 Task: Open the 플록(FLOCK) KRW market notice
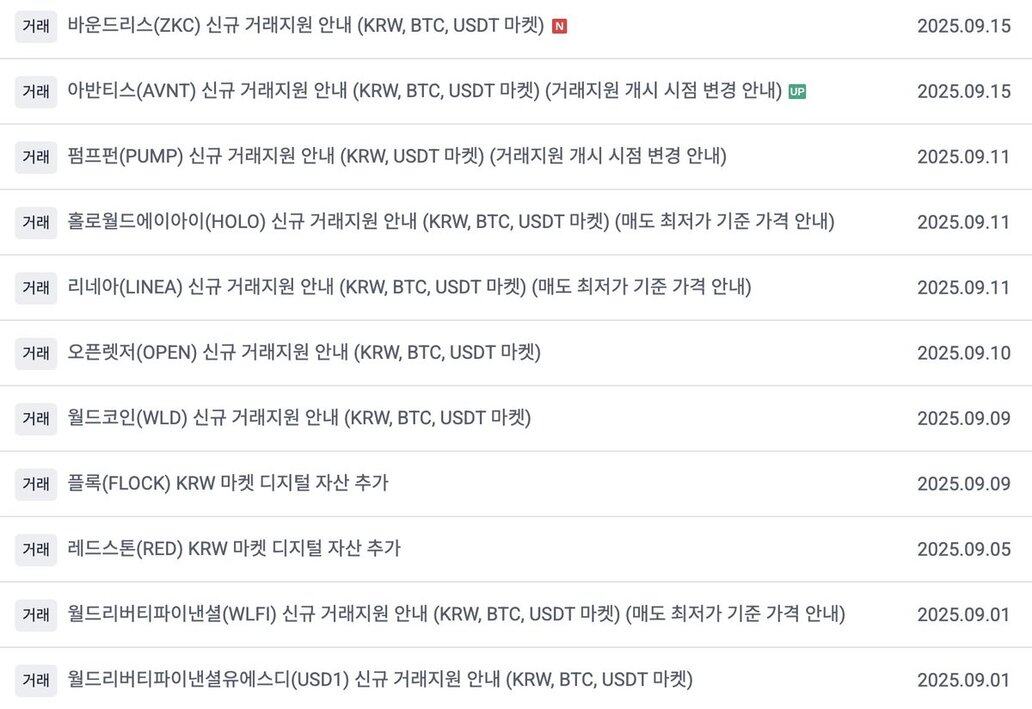click(x=228, y=483)
